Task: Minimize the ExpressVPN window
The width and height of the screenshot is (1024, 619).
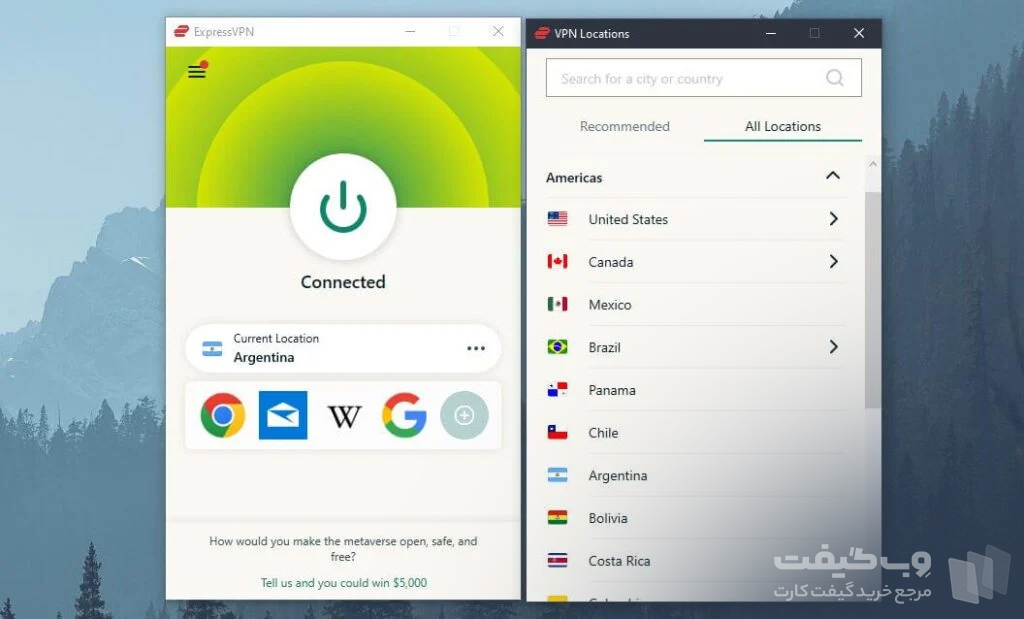Action: 410,31
